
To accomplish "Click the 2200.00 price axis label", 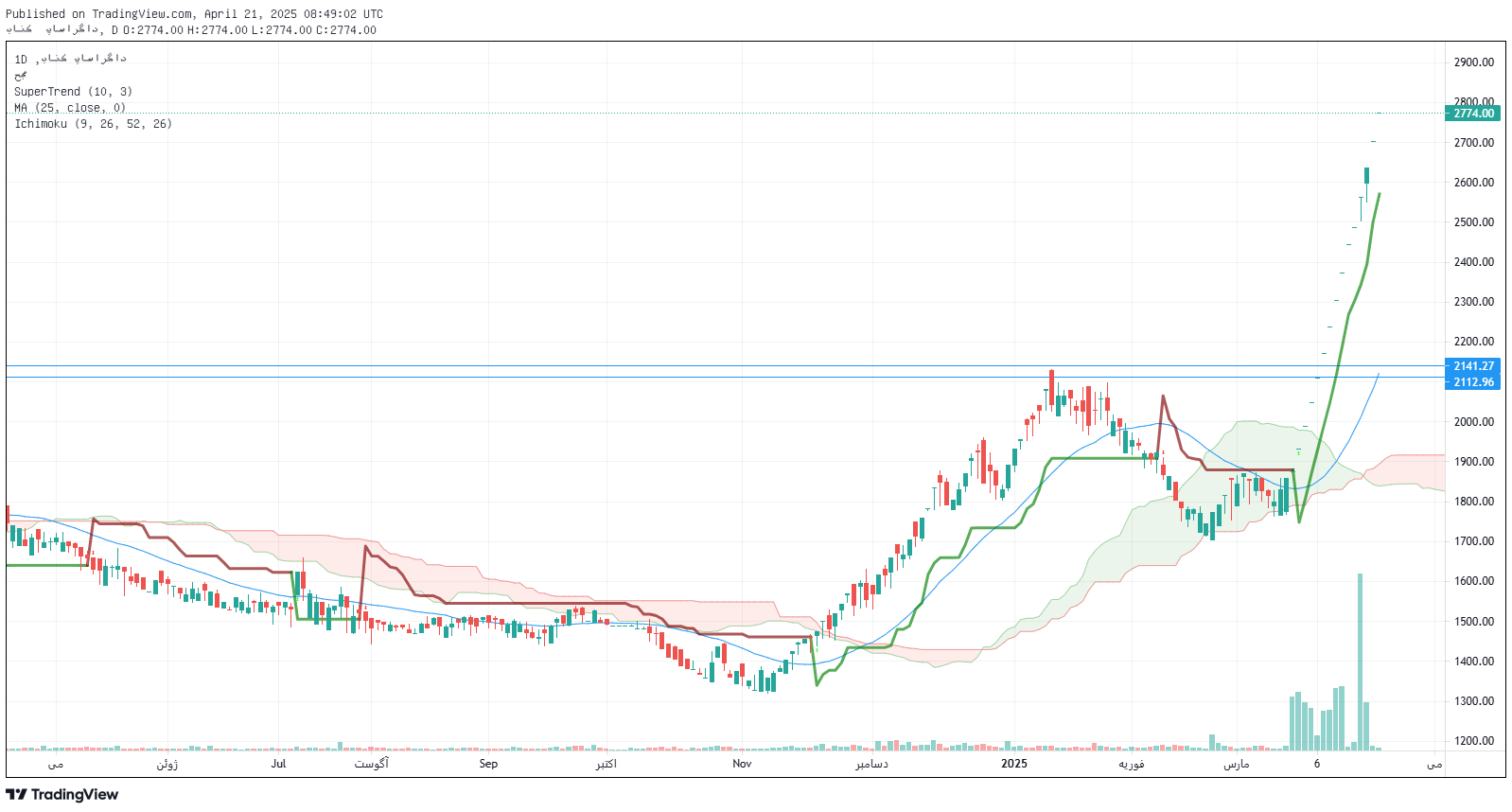I will (1474, 342).
